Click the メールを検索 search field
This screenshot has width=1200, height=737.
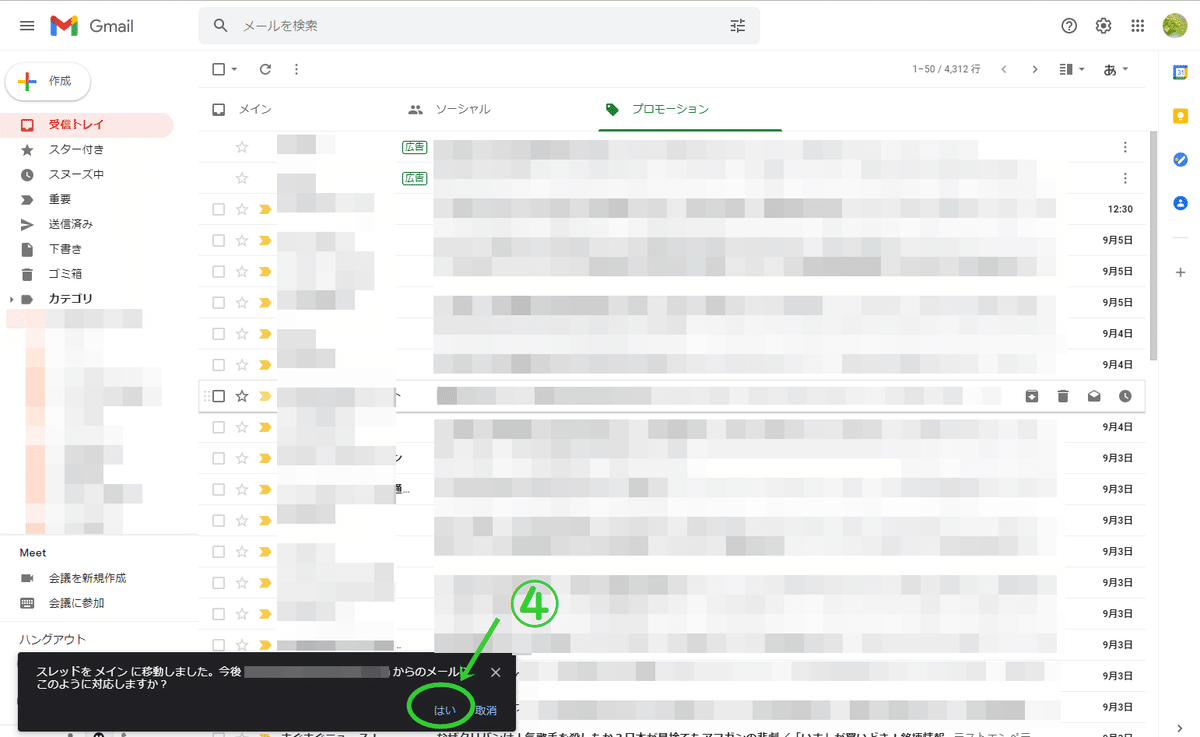480,26
